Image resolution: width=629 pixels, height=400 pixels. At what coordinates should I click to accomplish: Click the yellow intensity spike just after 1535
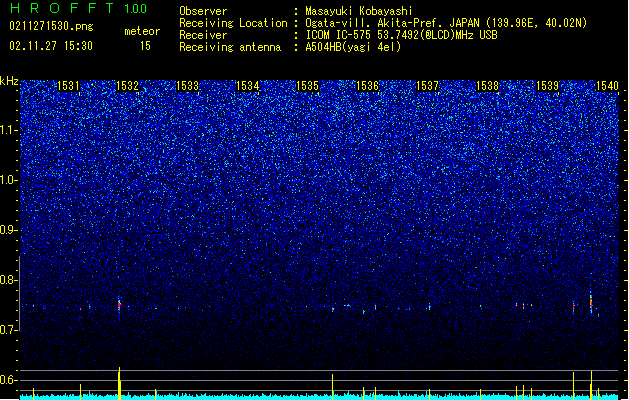(333, 386)
